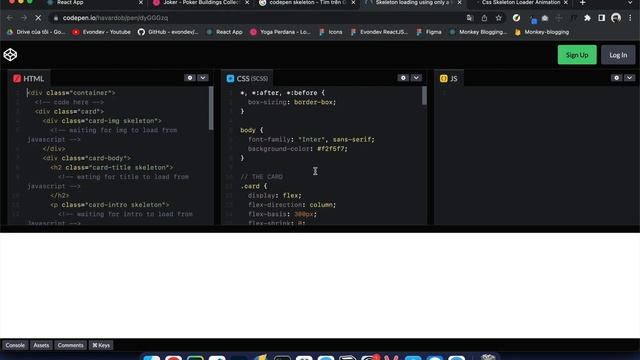
Task: Click the green Sign Up button
Action: point(577,55)
